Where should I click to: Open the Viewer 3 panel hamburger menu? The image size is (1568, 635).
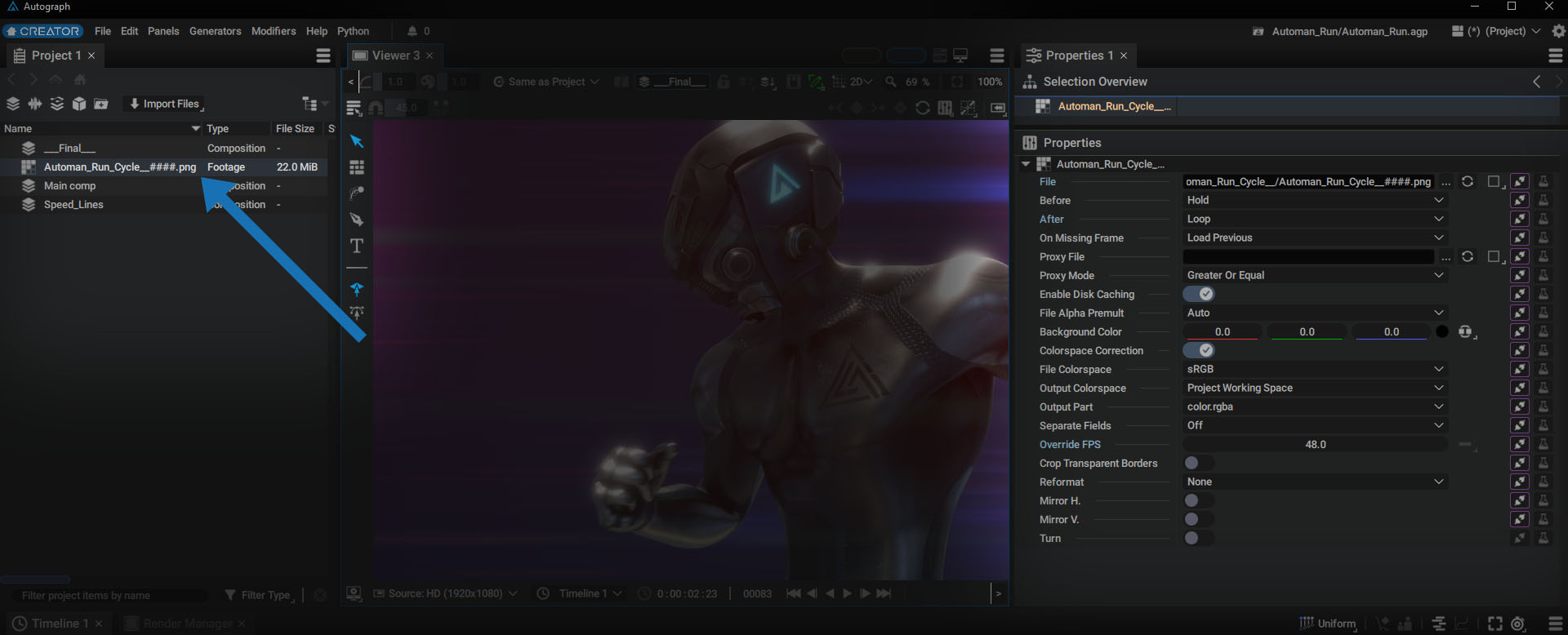pos(997,56)
